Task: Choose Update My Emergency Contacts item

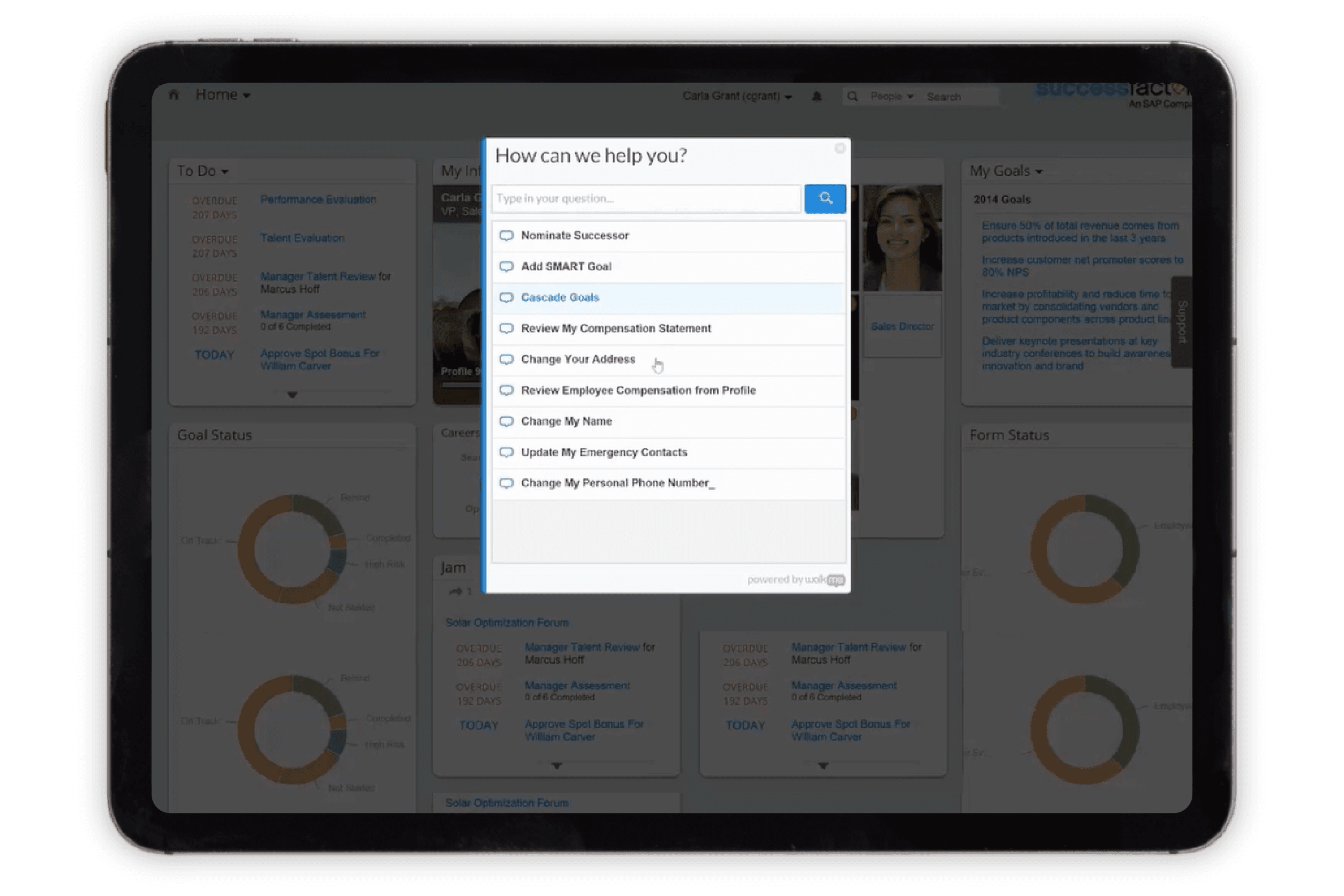Action: pyautogui.click(x=603, y=452)
